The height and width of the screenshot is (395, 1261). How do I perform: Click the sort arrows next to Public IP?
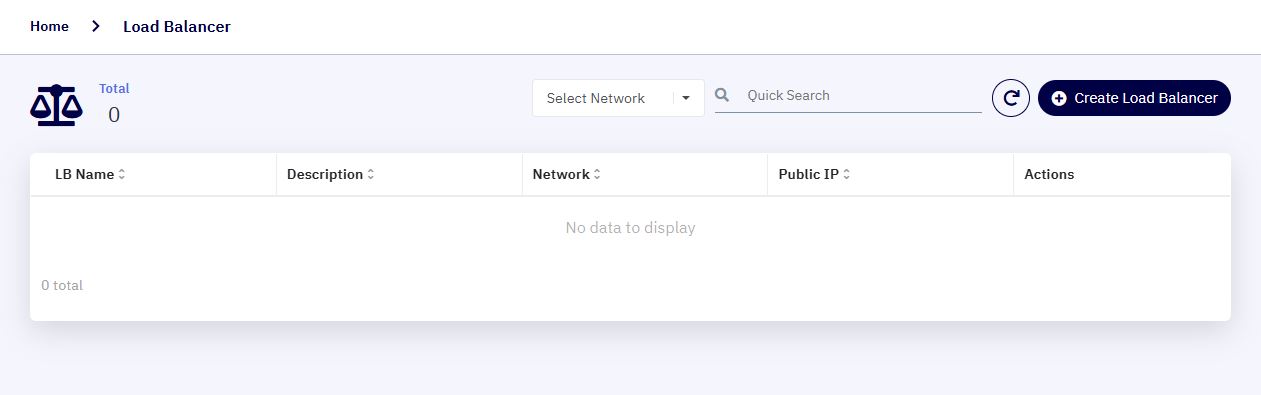[846, 174]
